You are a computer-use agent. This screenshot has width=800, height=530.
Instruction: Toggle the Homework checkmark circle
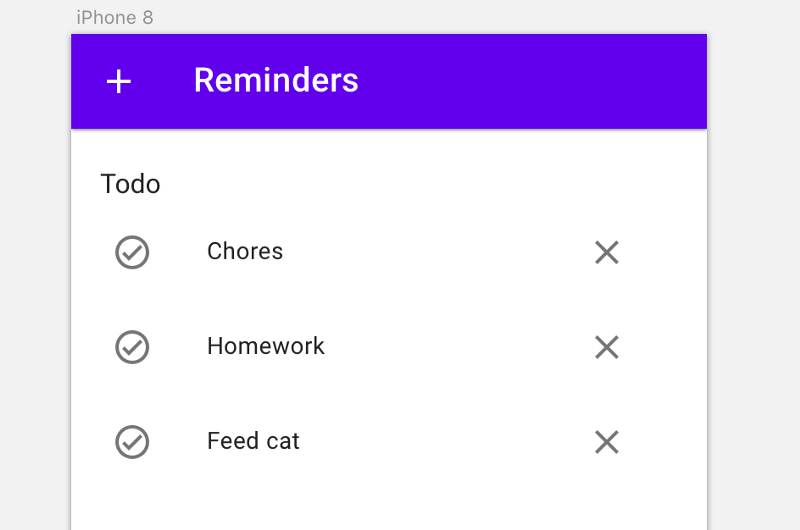pyautogui.click(x=132, y=347)
